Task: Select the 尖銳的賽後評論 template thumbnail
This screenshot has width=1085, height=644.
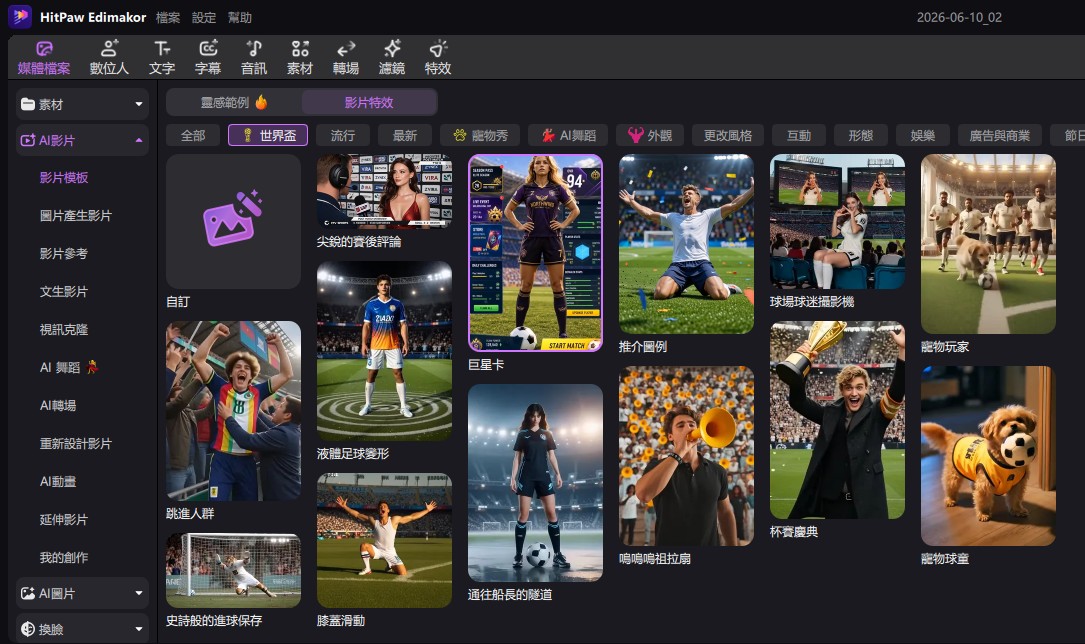Action: (384, 191)
